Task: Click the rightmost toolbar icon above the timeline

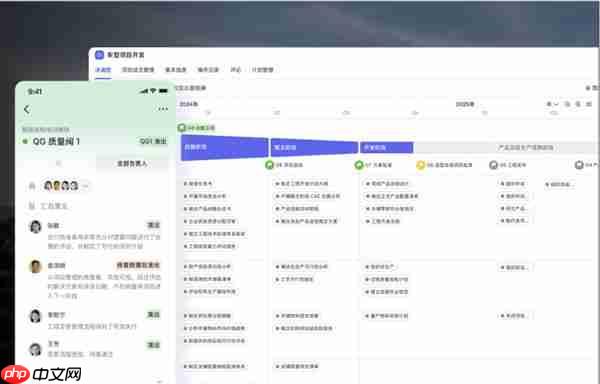Action: [x=589, y=104]
